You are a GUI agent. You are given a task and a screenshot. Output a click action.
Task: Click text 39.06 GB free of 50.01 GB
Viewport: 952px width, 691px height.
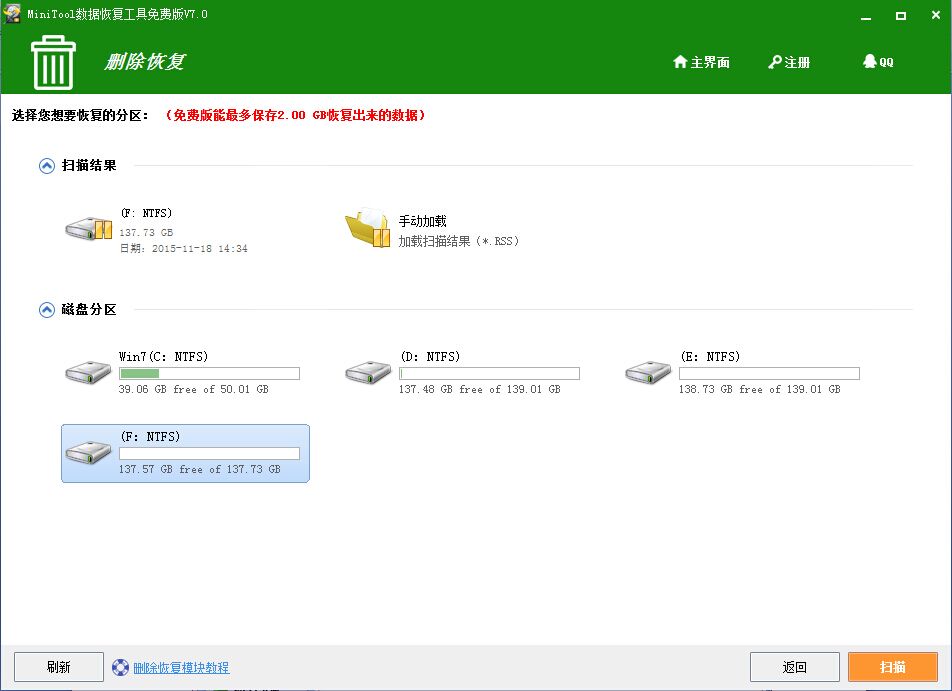point(194,389)
